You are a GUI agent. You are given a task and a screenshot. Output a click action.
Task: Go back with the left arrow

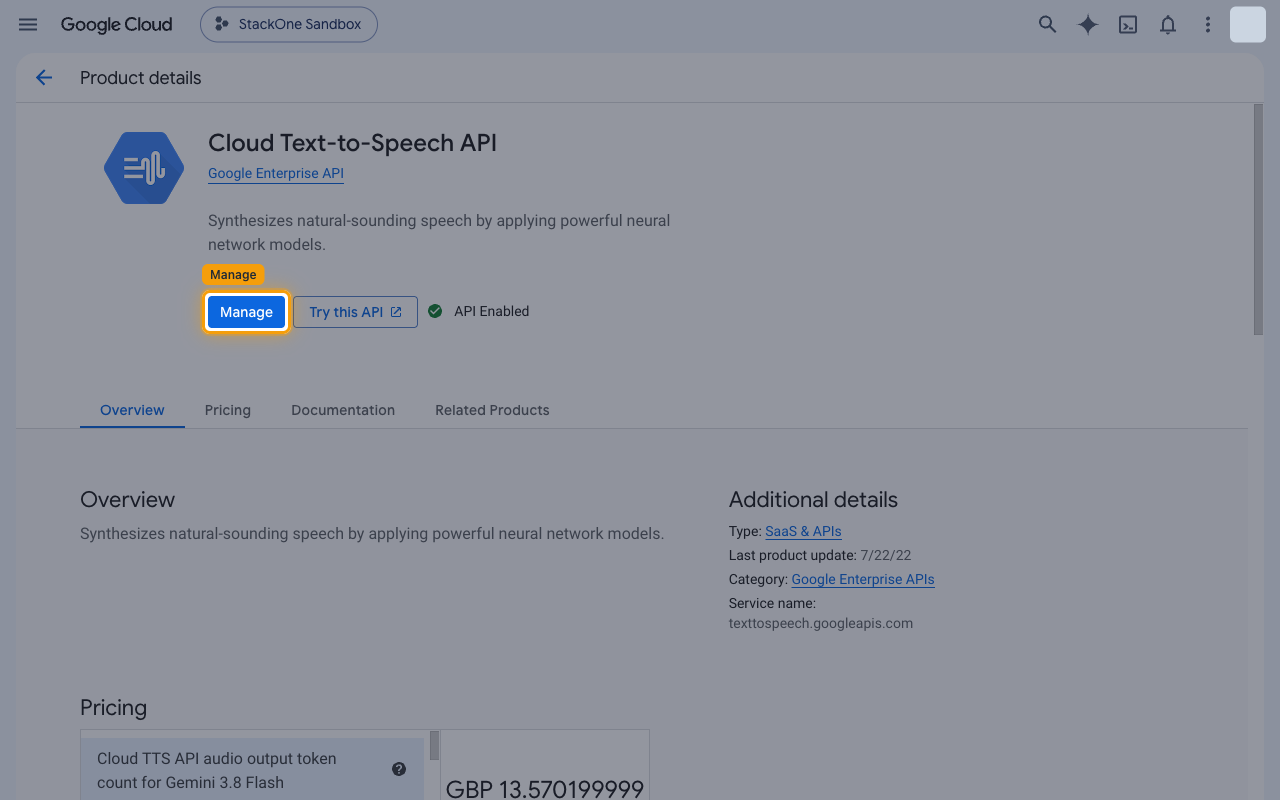(x=44, y=78)
